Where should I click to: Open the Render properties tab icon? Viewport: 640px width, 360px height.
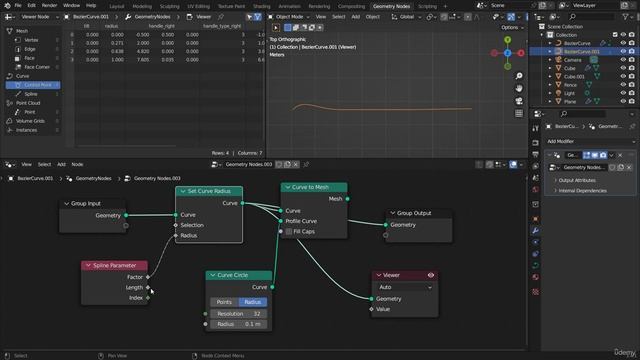coord(536,143)
